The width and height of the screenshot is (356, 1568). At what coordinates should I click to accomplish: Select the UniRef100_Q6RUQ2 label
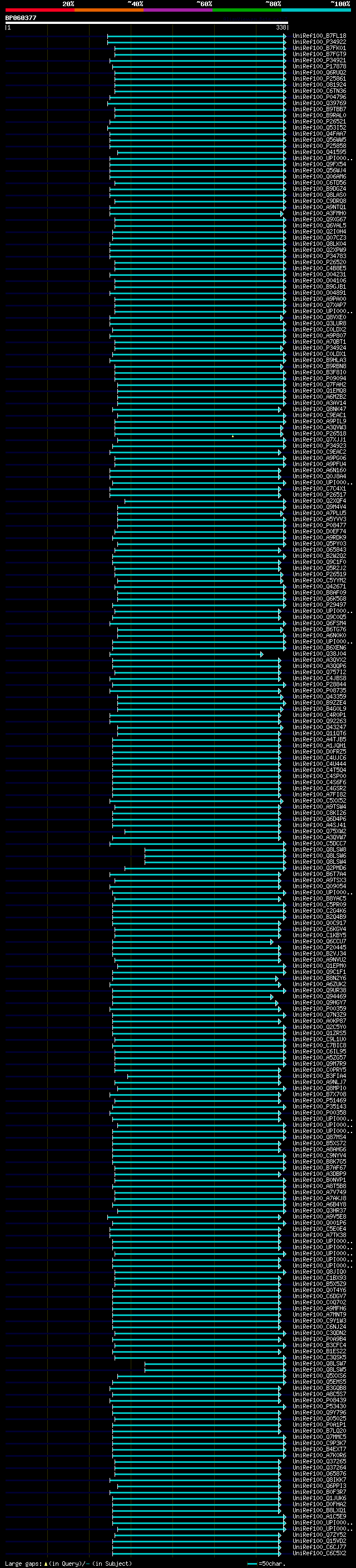pos(319,72)
